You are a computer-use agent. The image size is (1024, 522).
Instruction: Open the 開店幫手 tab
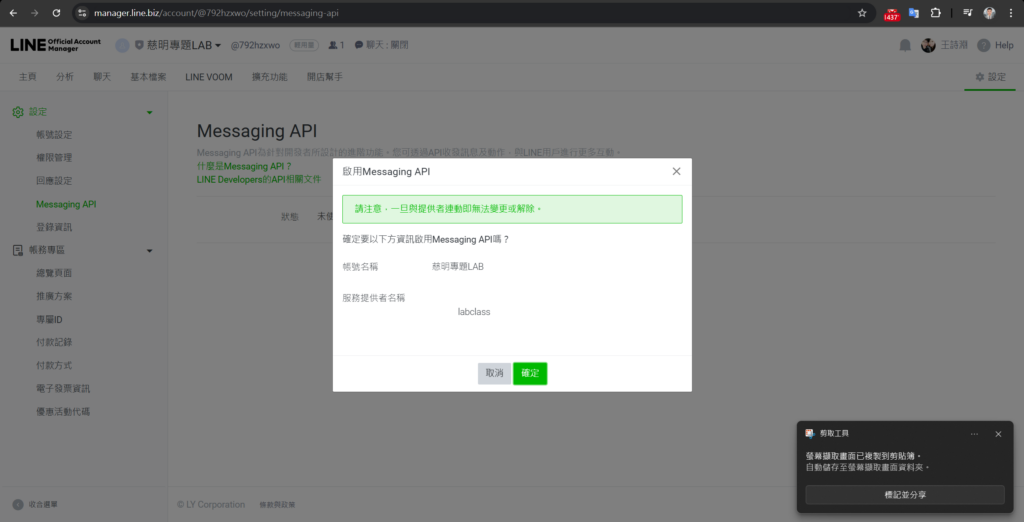pos(325,76)
